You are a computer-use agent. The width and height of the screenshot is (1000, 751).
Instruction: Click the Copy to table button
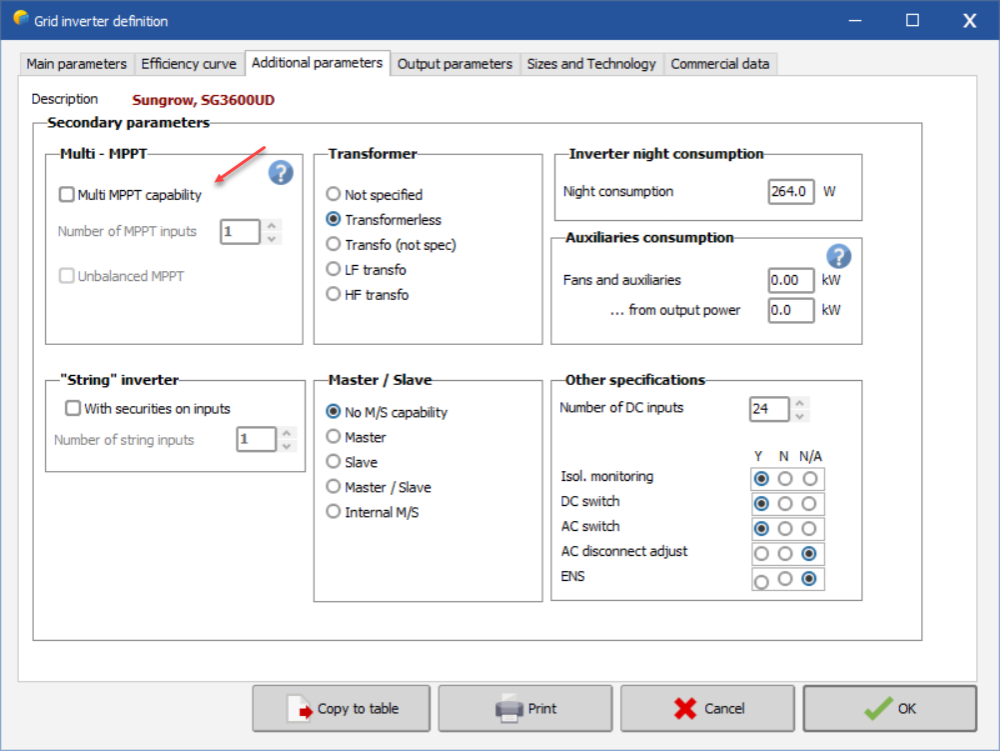342,709
